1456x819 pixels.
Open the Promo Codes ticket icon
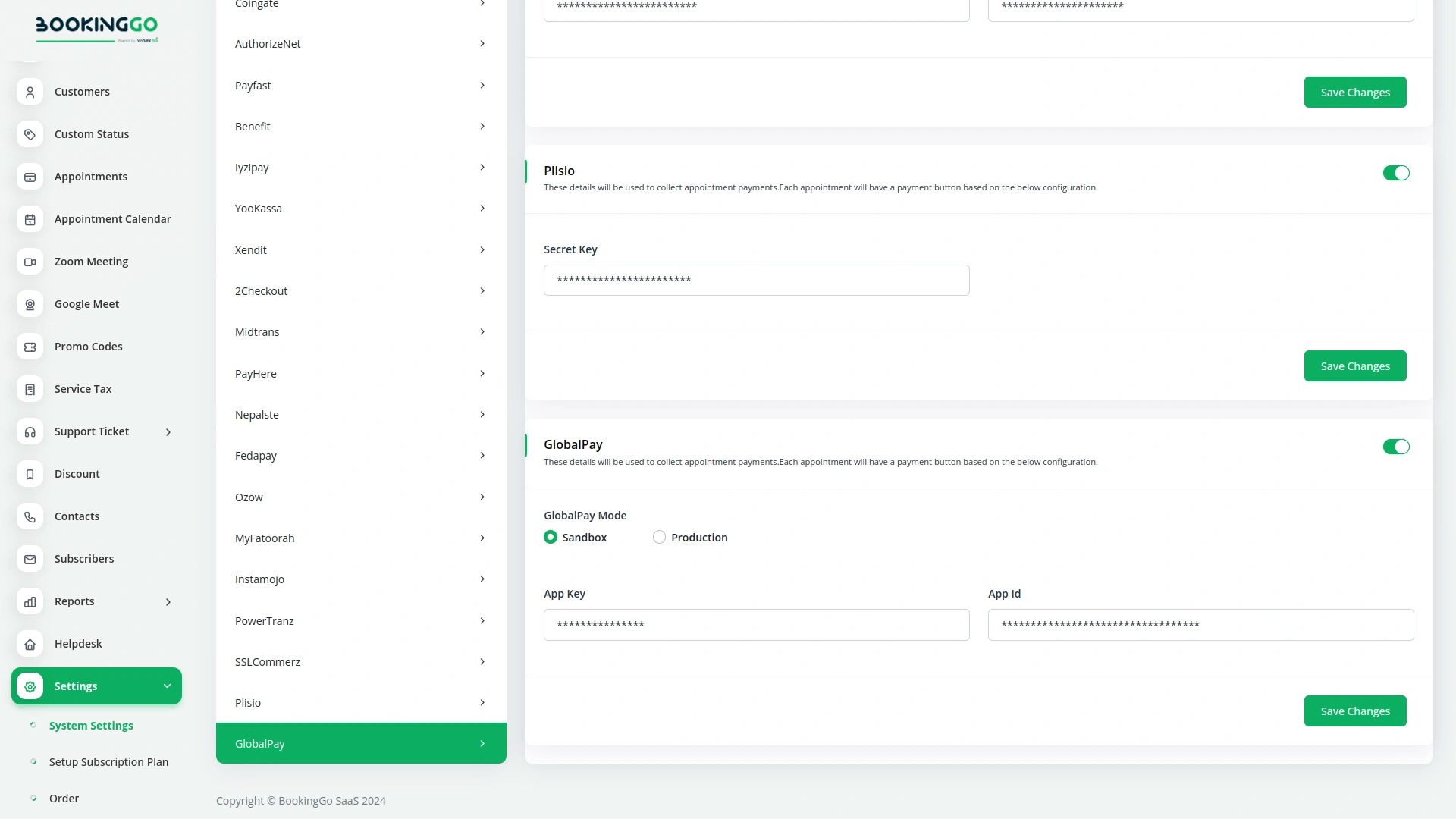point(30,347)
